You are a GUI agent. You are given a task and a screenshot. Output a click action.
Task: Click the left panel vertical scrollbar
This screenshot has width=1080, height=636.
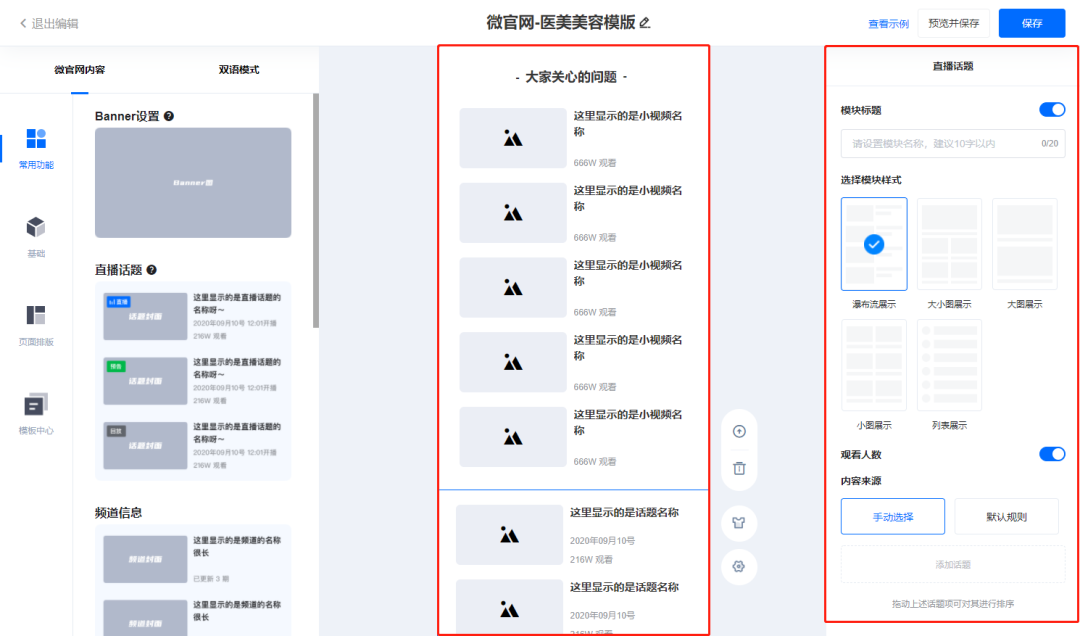tap(316, 210)
